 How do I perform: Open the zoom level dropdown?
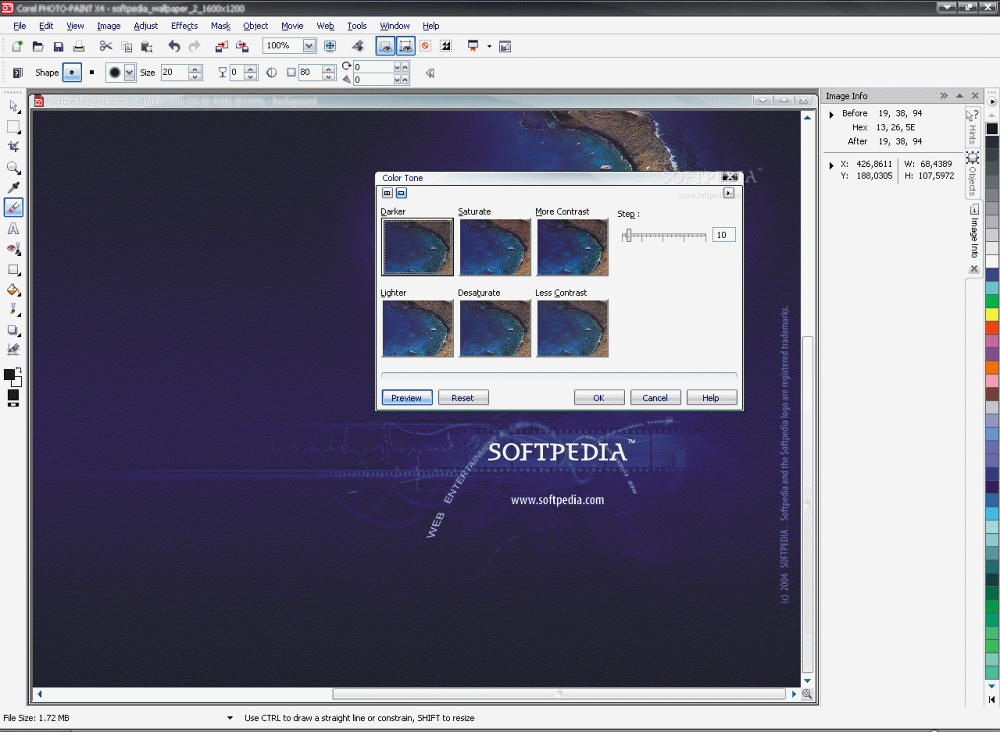(309, 46)
